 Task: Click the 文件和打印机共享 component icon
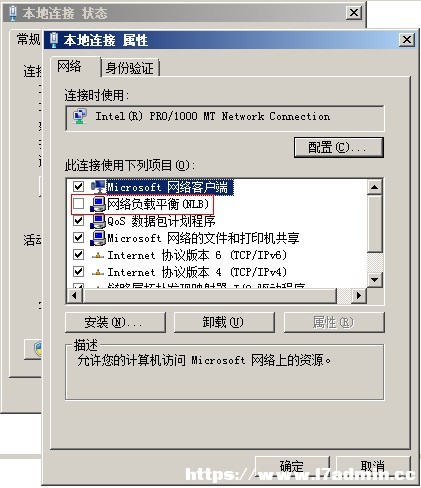pos(98,238)
